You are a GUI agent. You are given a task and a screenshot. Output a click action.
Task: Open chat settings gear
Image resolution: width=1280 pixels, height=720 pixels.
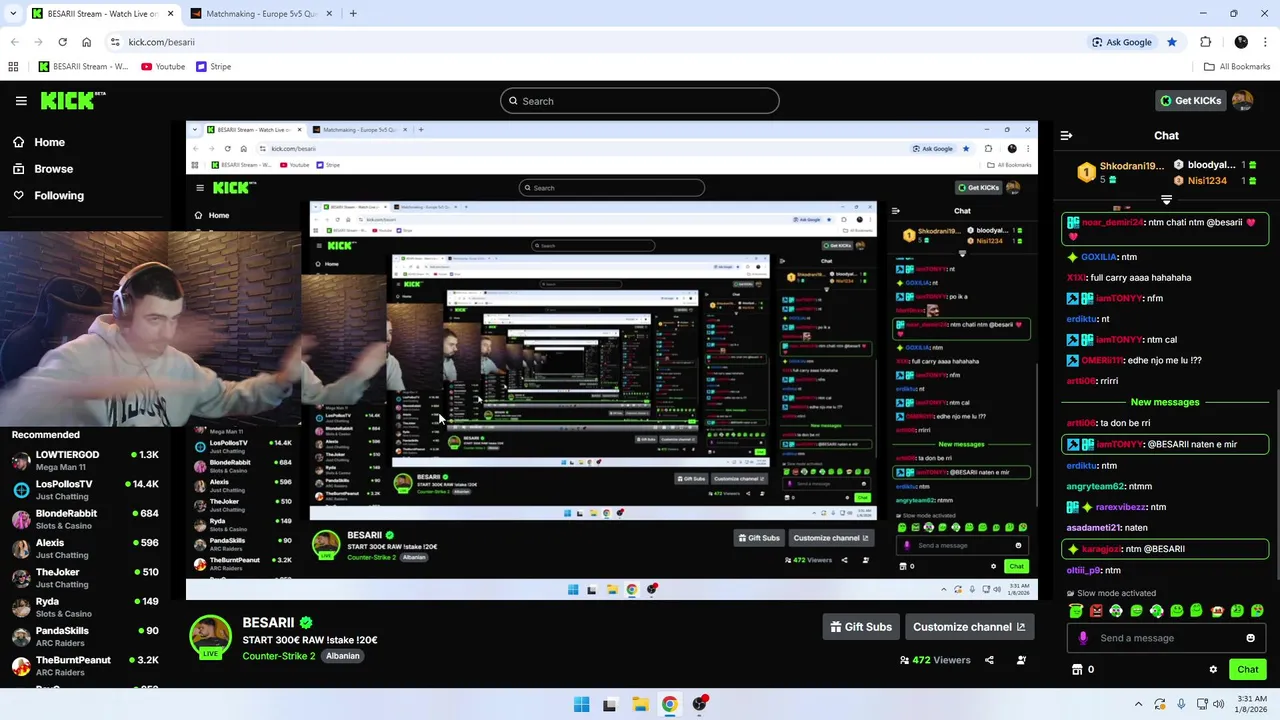(1213, 670)
